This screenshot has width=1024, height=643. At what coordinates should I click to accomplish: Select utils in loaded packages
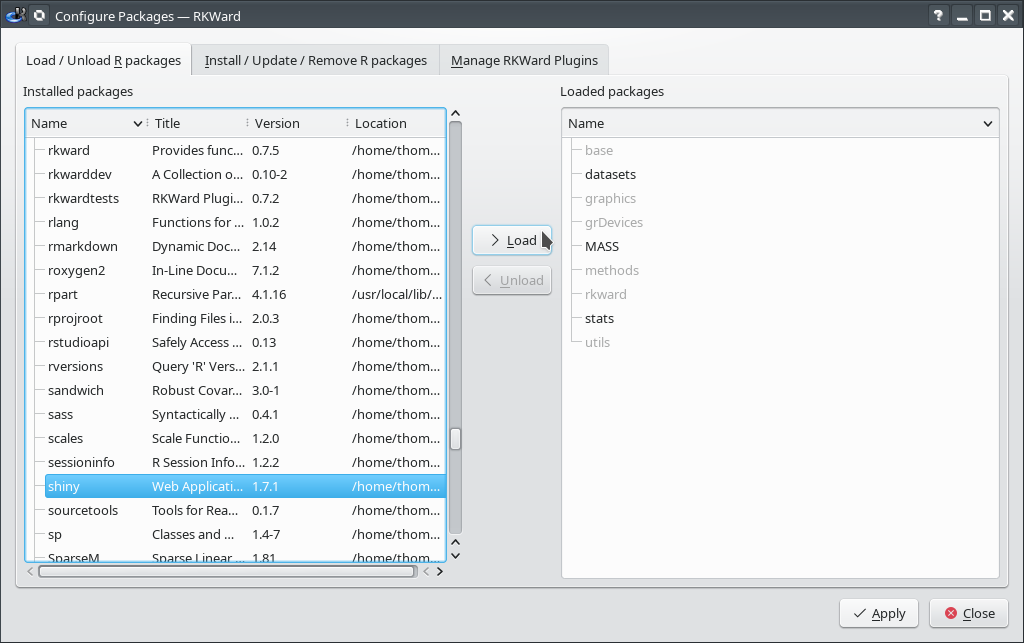[598, 343]
